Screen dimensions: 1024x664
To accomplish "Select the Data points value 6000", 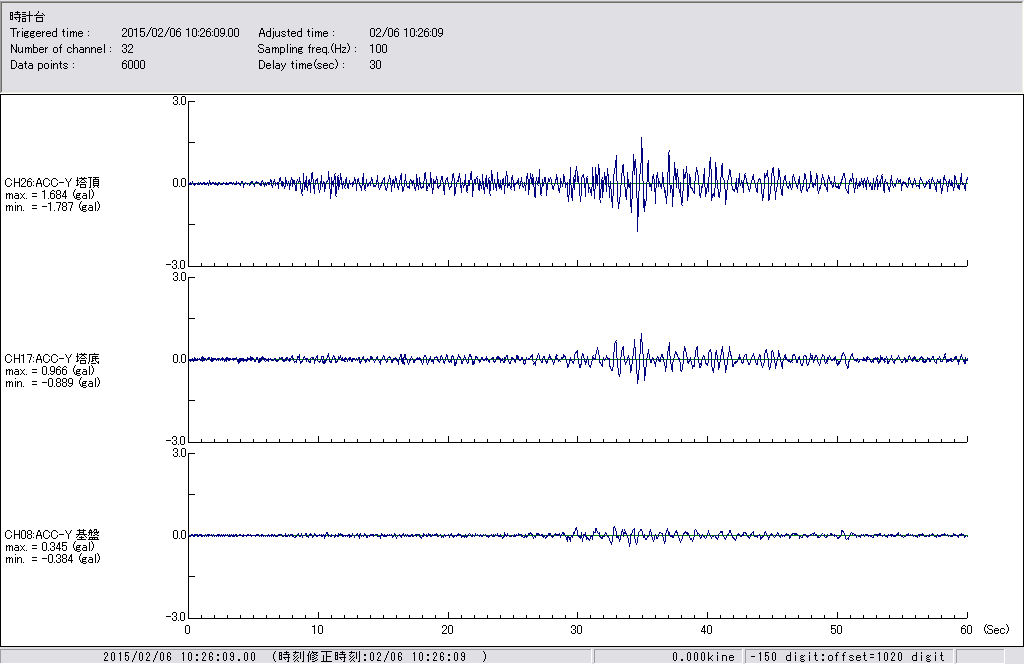I will pos(133,65).
